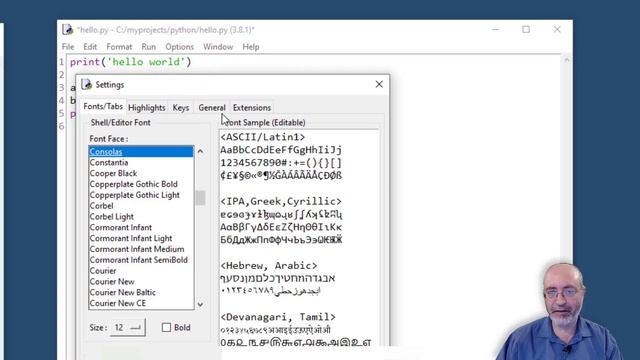Close the Settings dialog
This screenshot has width=640, height=360.
point(379,84)
